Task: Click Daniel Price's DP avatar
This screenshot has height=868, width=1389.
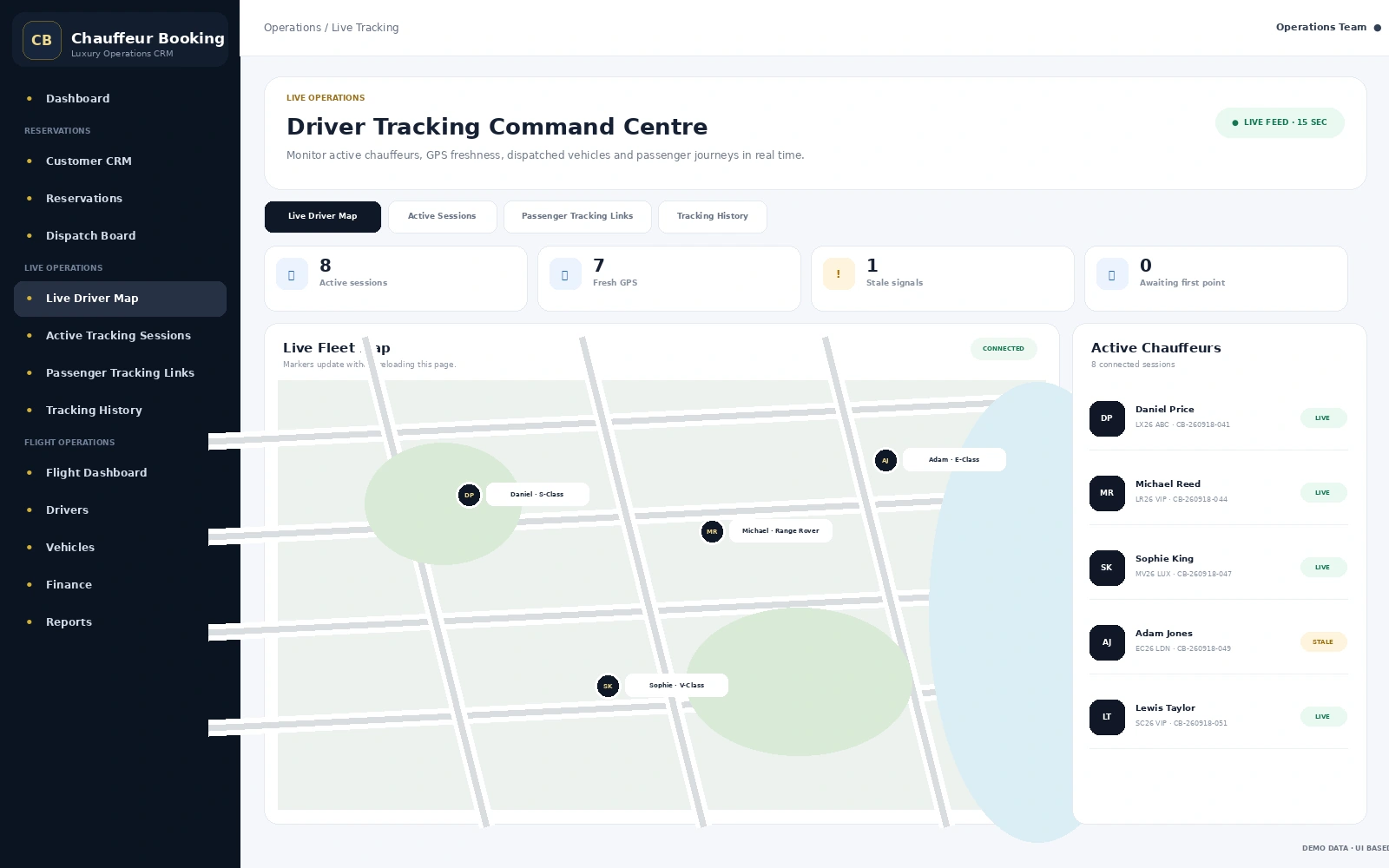Action: [1107, 418]
